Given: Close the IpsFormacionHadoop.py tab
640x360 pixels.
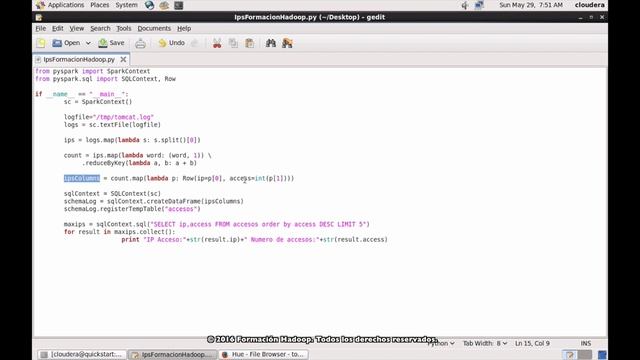Looking at the screenshot, I should pos(123,60).
